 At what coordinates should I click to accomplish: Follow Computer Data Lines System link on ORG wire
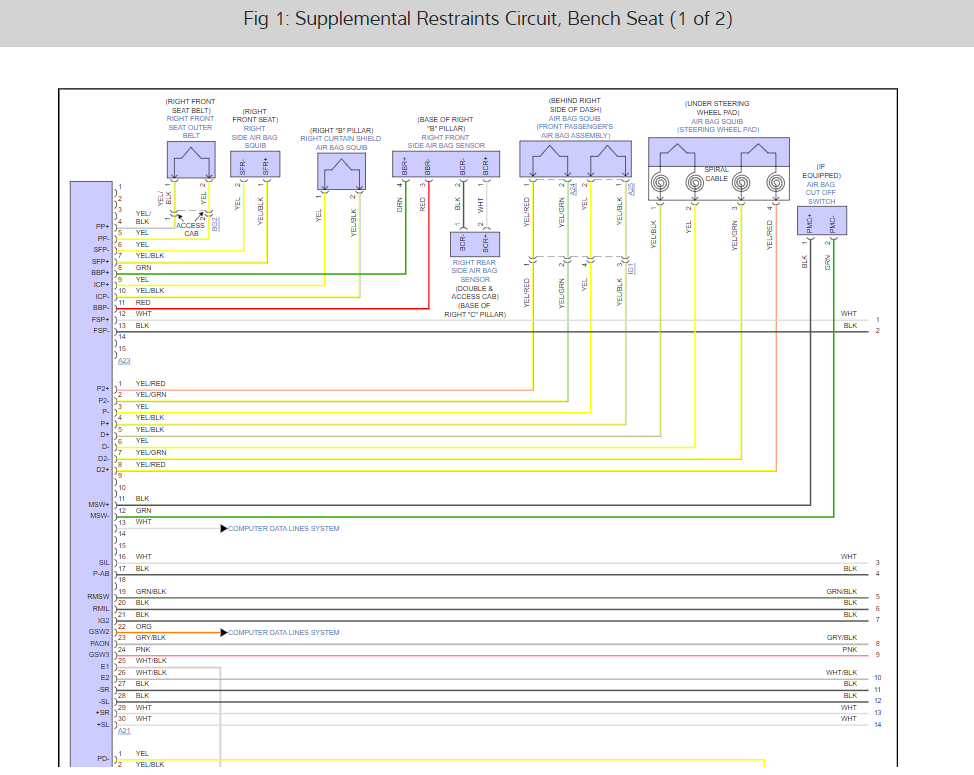283,633
